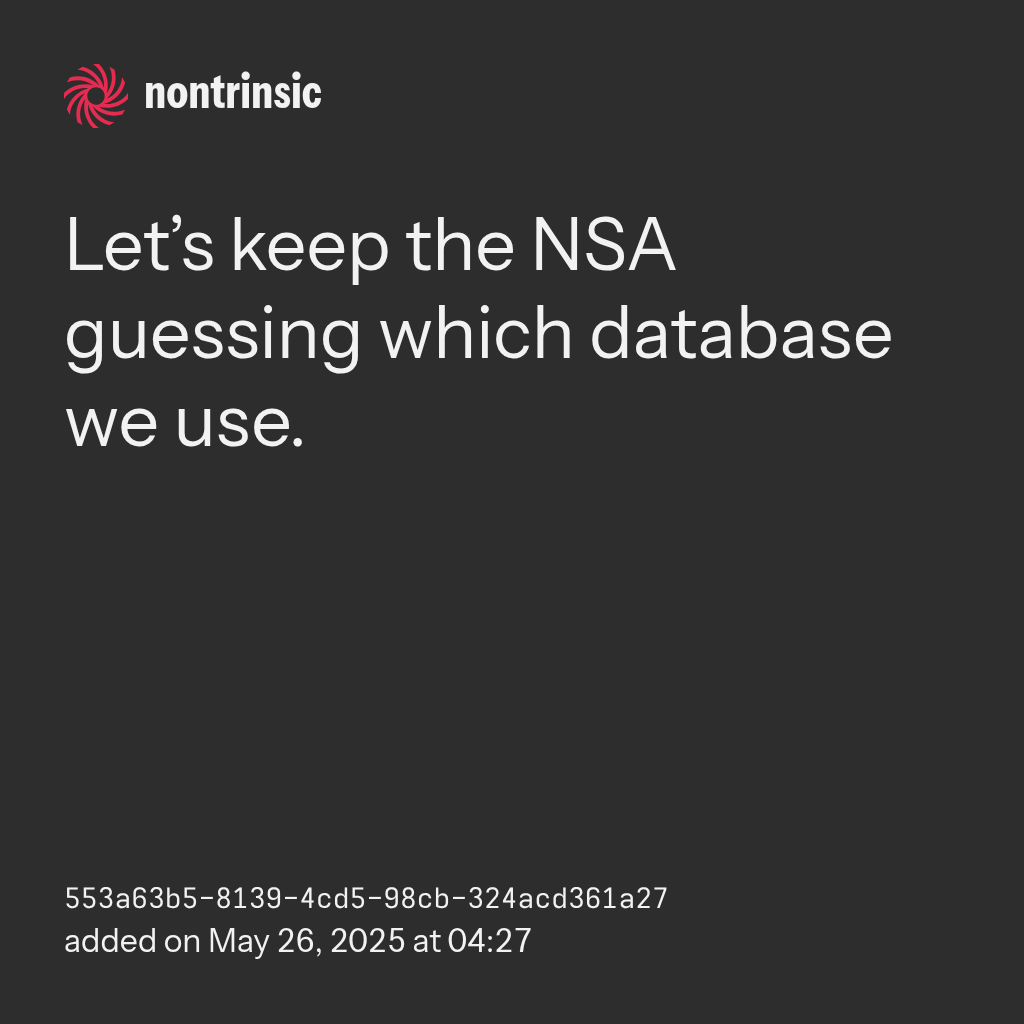Viewport: 1024px width, 1024px height.
Task: Click the word "which" in headline
Action: [x=477, y=335]
